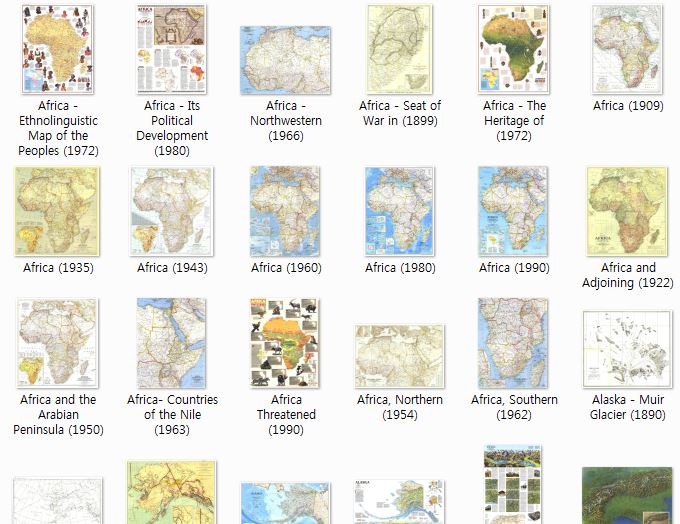Click the Africa (1935) map image
680x524 pixels.
(58, 210)
